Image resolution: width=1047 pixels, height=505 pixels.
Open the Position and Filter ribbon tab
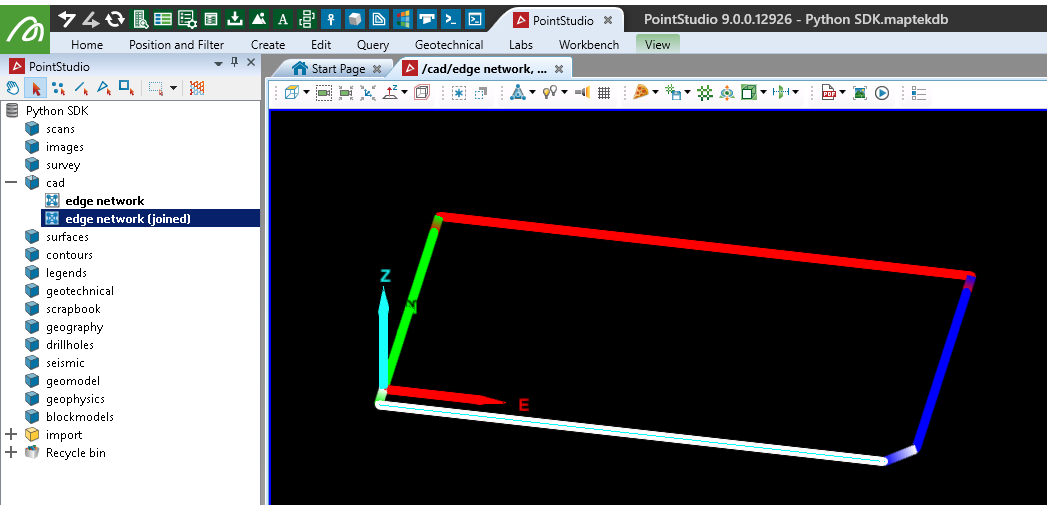tap(176, 45)
